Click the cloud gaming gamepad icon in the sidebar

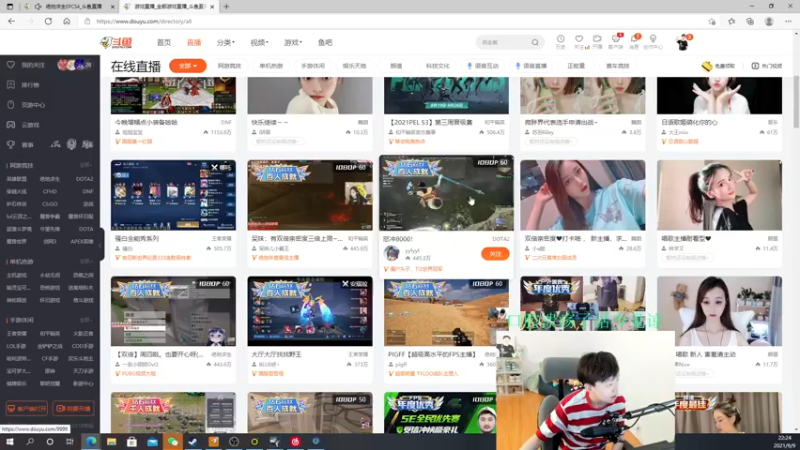(11, 124)
